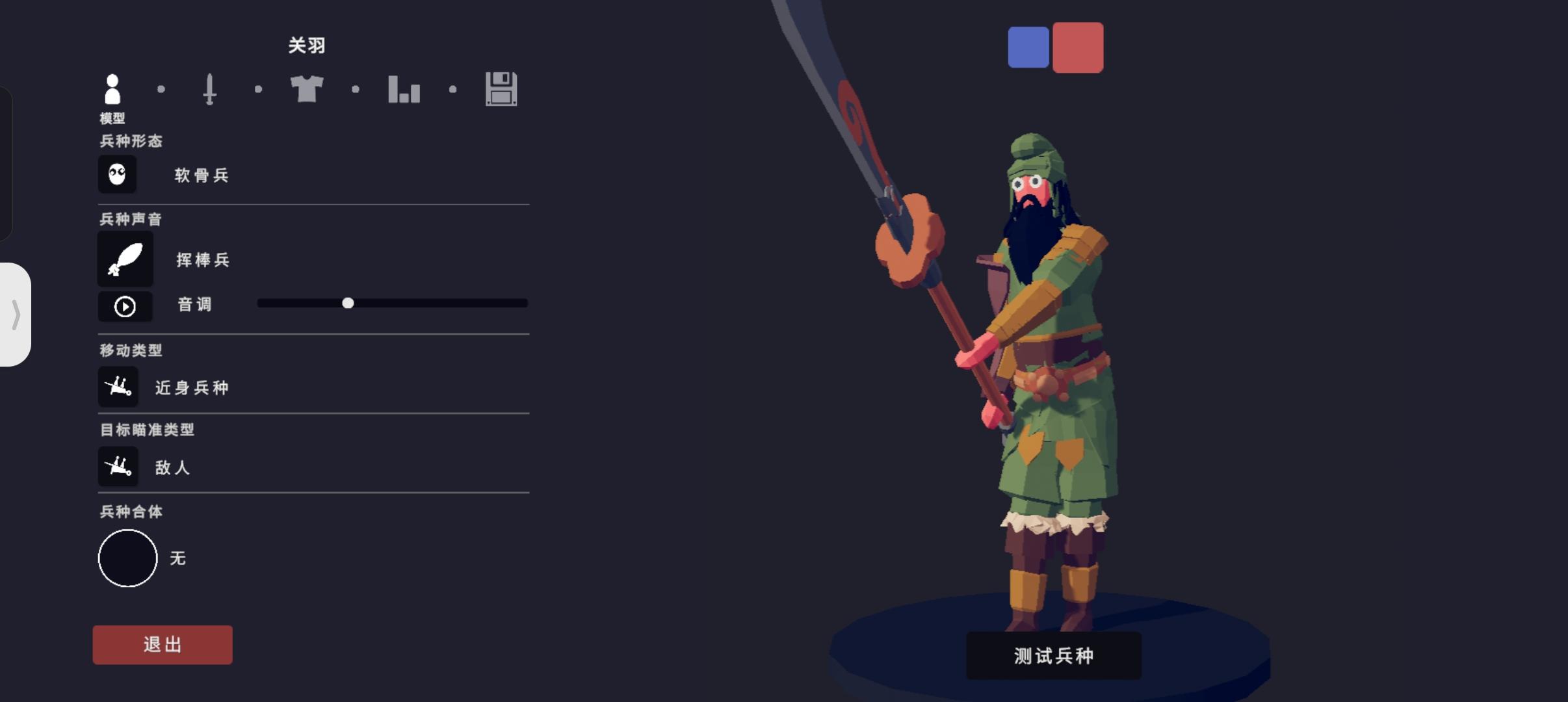Adjust the 音调 pitch slider
Image resolution: width=1568 pixels, height=702 pixels.
tap(392, 303)
